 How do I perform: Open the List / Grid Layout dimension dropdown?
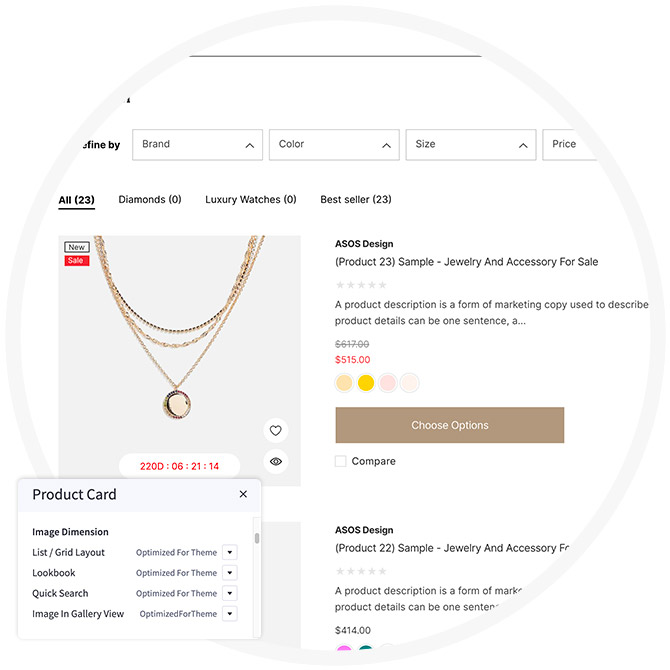229,552
